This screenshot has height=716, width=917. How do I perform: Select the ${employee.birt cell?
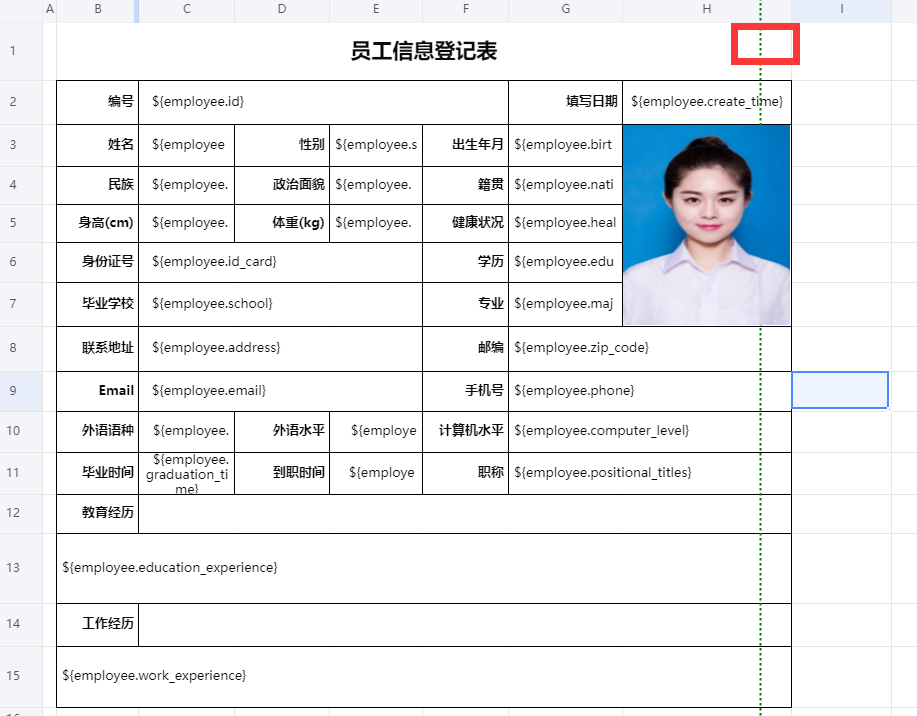566,145
